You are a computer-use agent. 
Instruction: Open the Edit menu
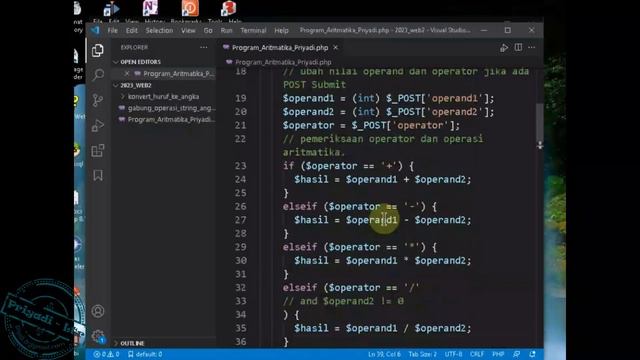point(131,31)
